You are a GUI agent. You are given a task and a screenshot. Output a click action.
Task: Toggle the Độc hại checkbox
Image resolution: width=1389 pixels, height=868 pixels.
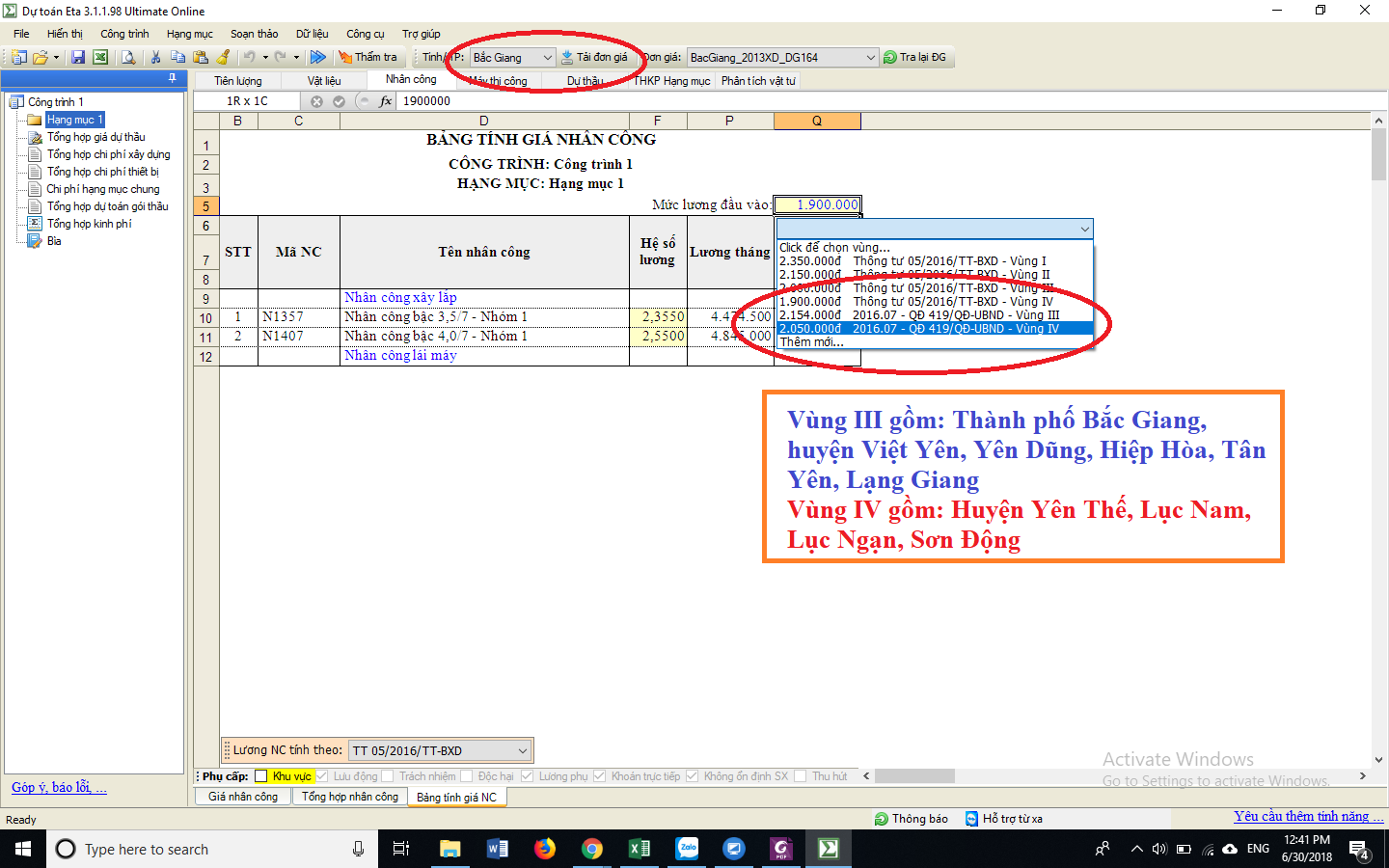(x=467, y=776)
